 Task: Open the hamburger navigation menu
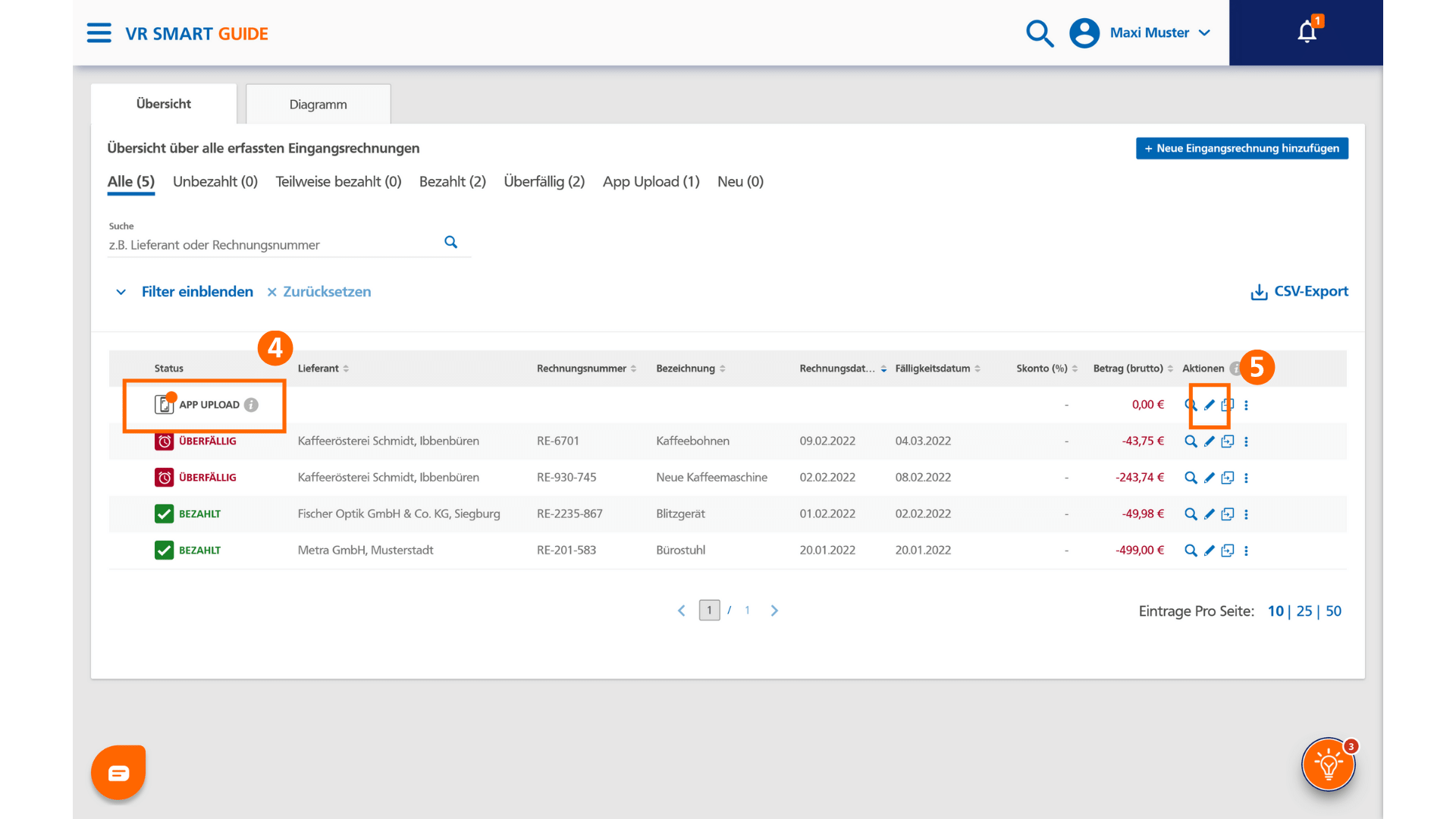tap(99, 33)
